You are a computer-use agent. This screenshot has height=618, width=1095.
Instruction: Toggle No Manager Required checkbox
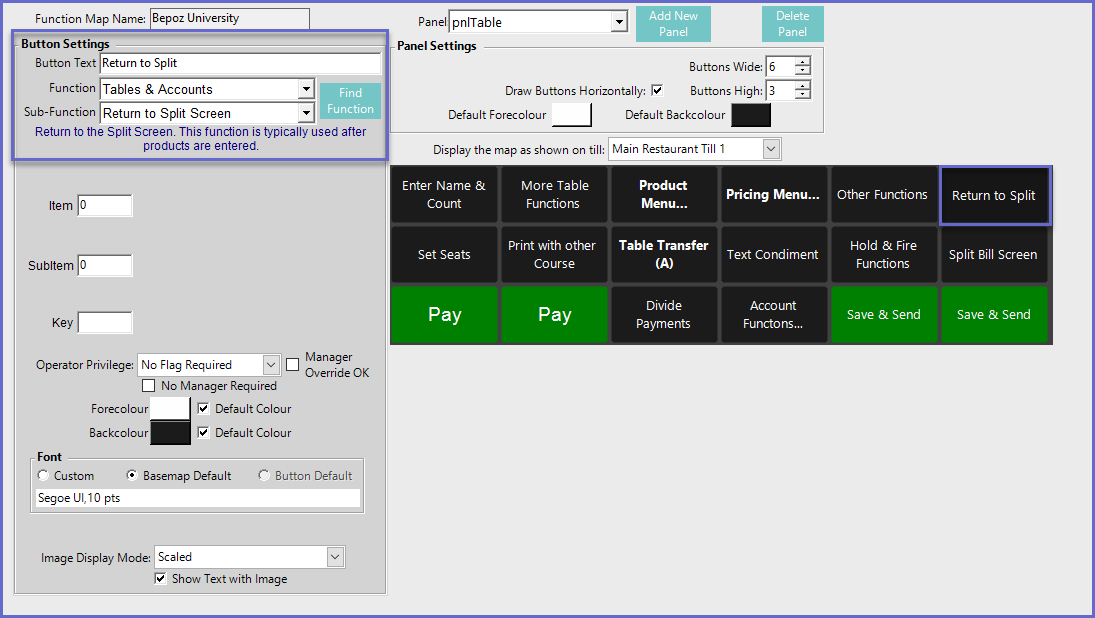(x=148, y=385)
